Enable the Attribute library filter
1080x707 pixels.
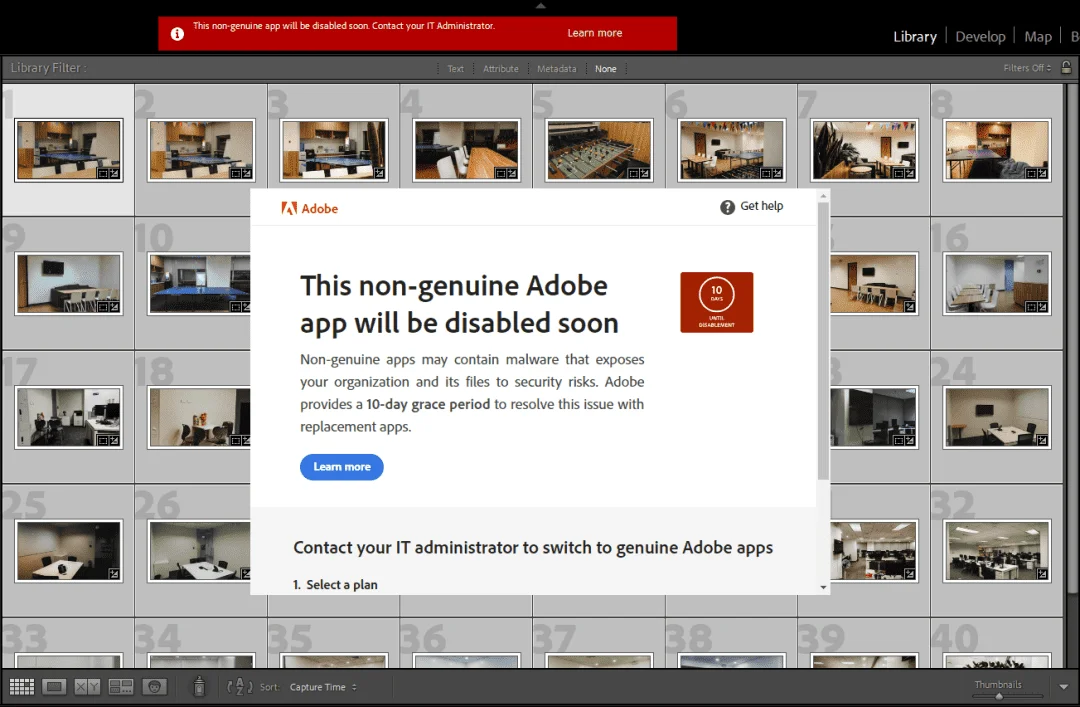click(501, 69)
